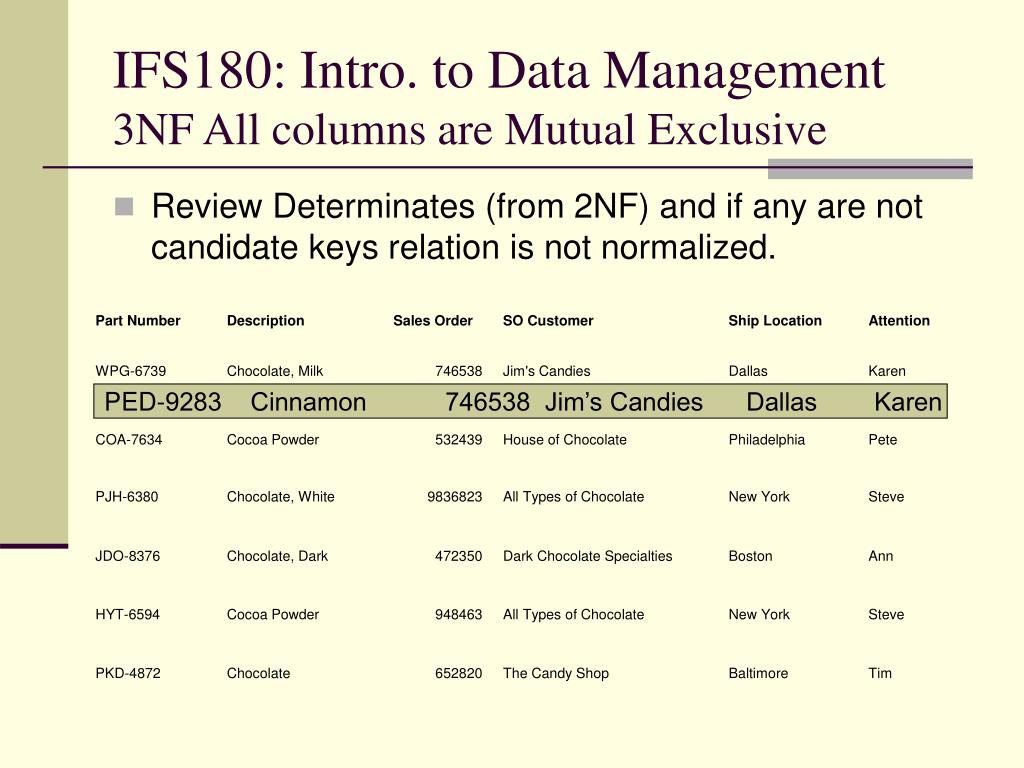Click the gray accent bar under the title

pos(870,169)
